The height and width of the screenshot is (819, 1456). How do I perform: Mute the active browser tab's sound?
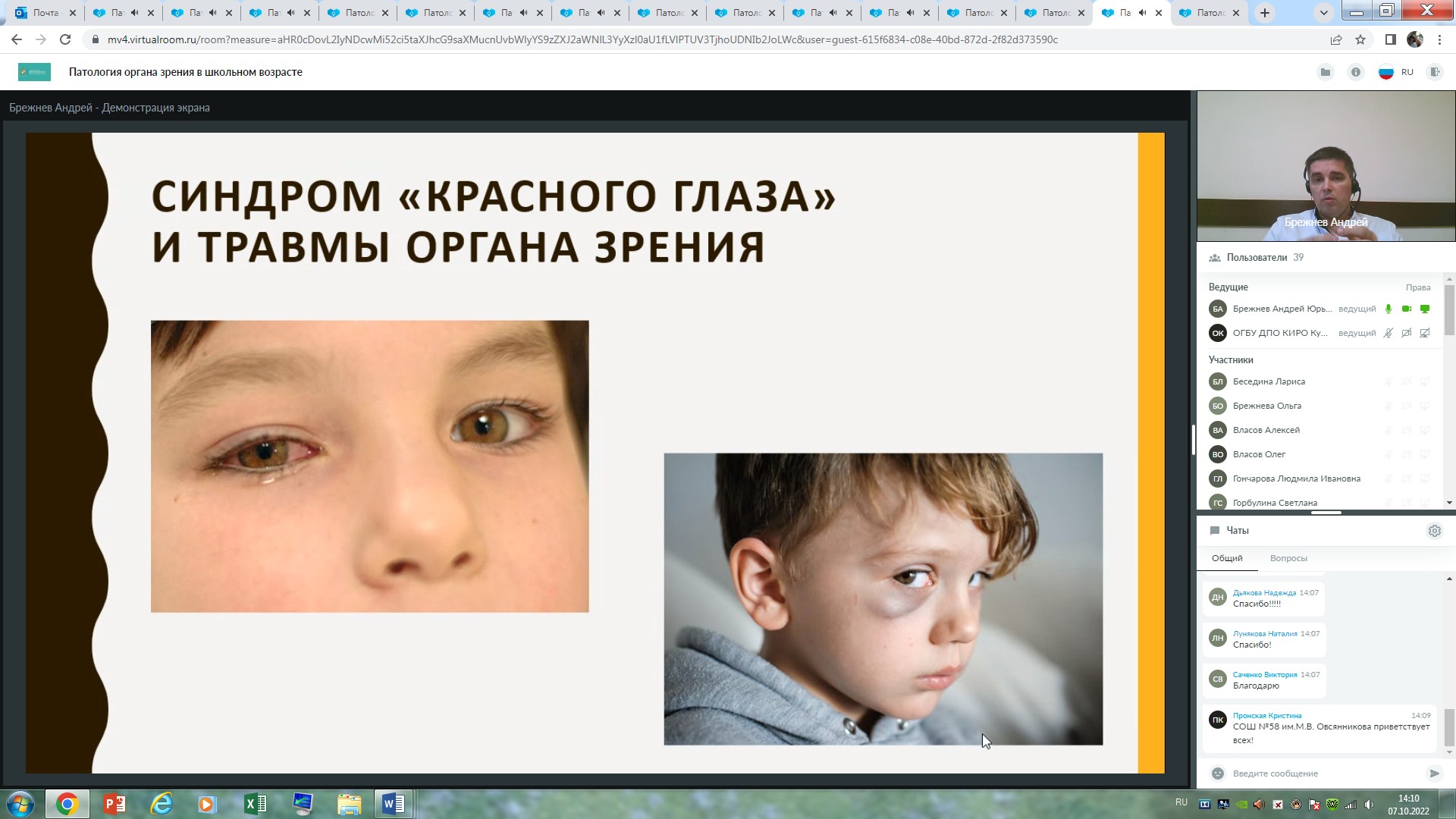[1143, 13]
